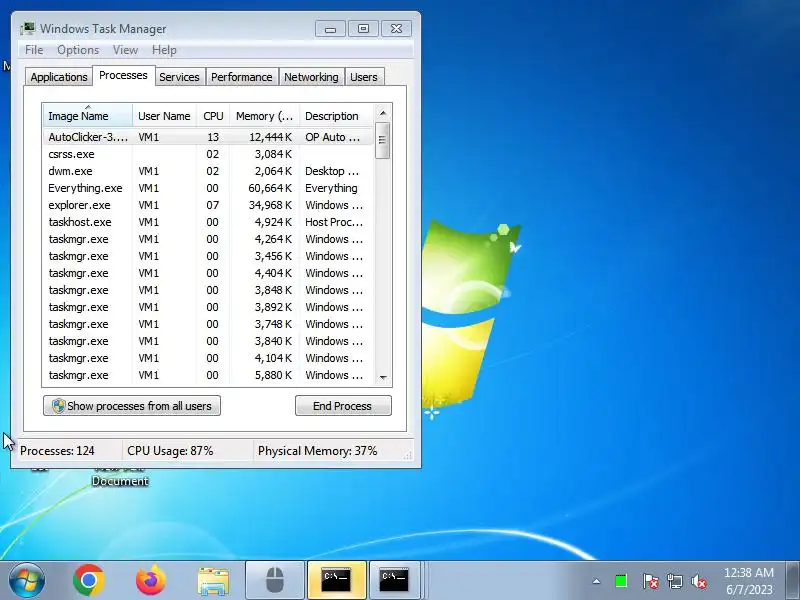800x600 pixels.
Task: Click the OP Auto… description cell
Action: (x=333, y=137)
